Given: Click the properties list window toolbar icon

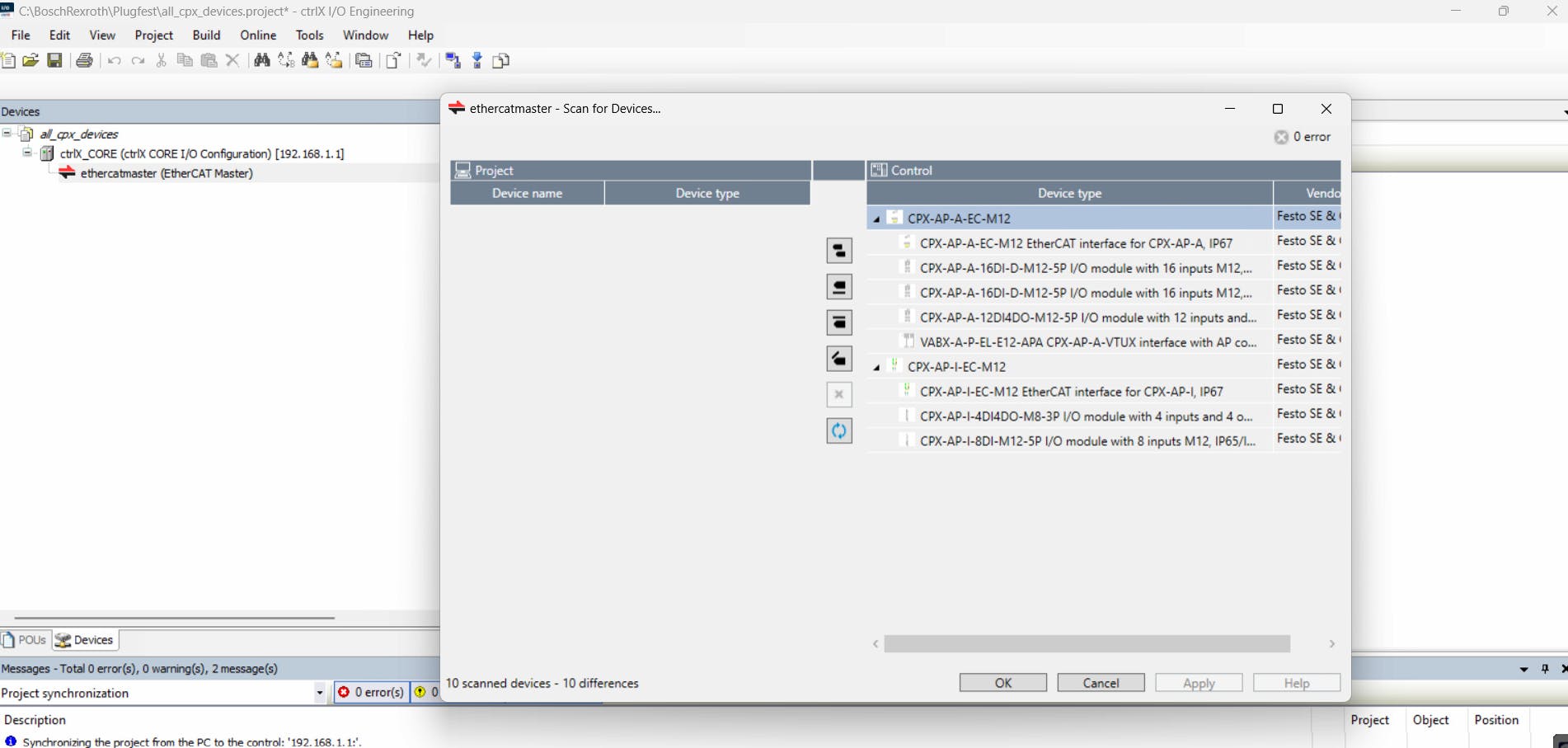Looking at the screenshot, I should click(x=364, y=60).
